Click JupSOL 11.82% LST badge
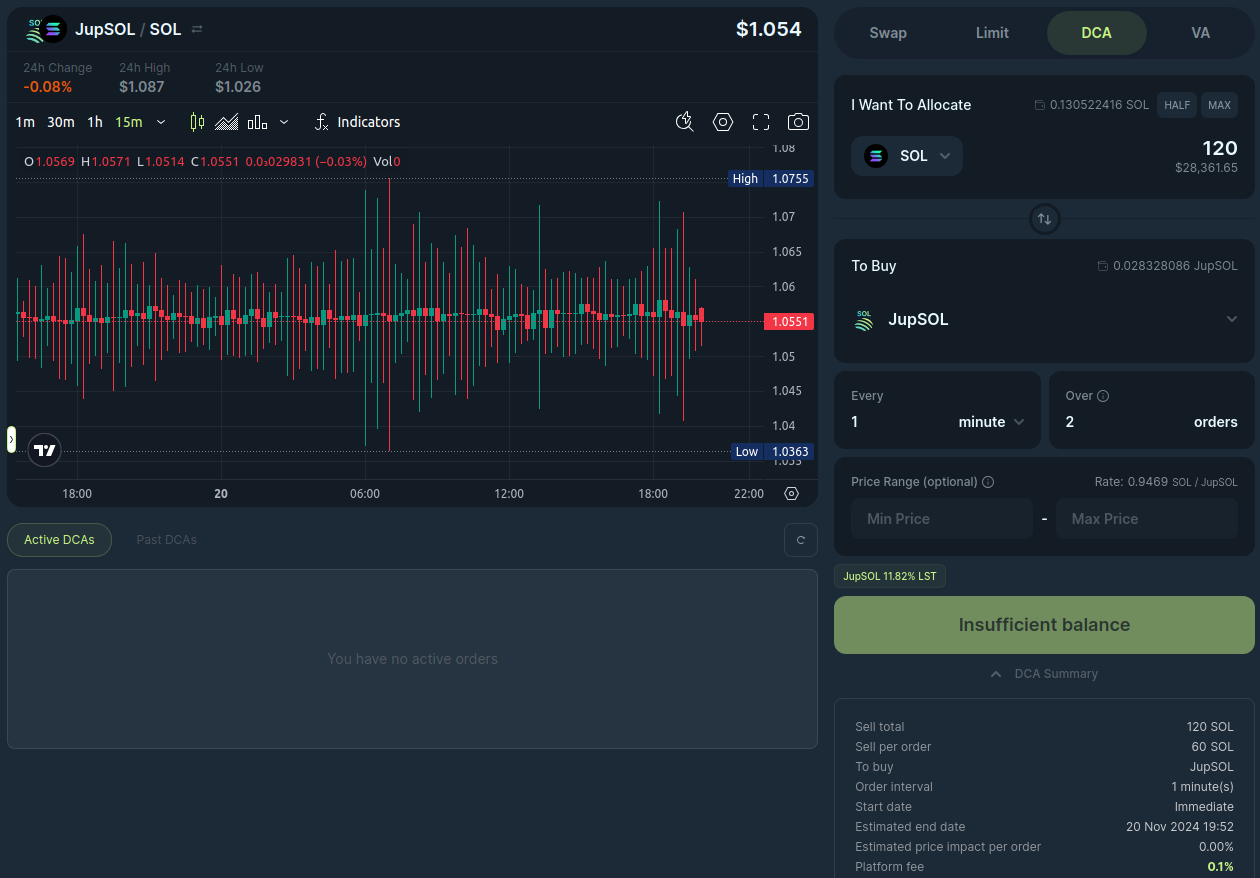Viewport: 1260px width, 878px height. [890, 576]
